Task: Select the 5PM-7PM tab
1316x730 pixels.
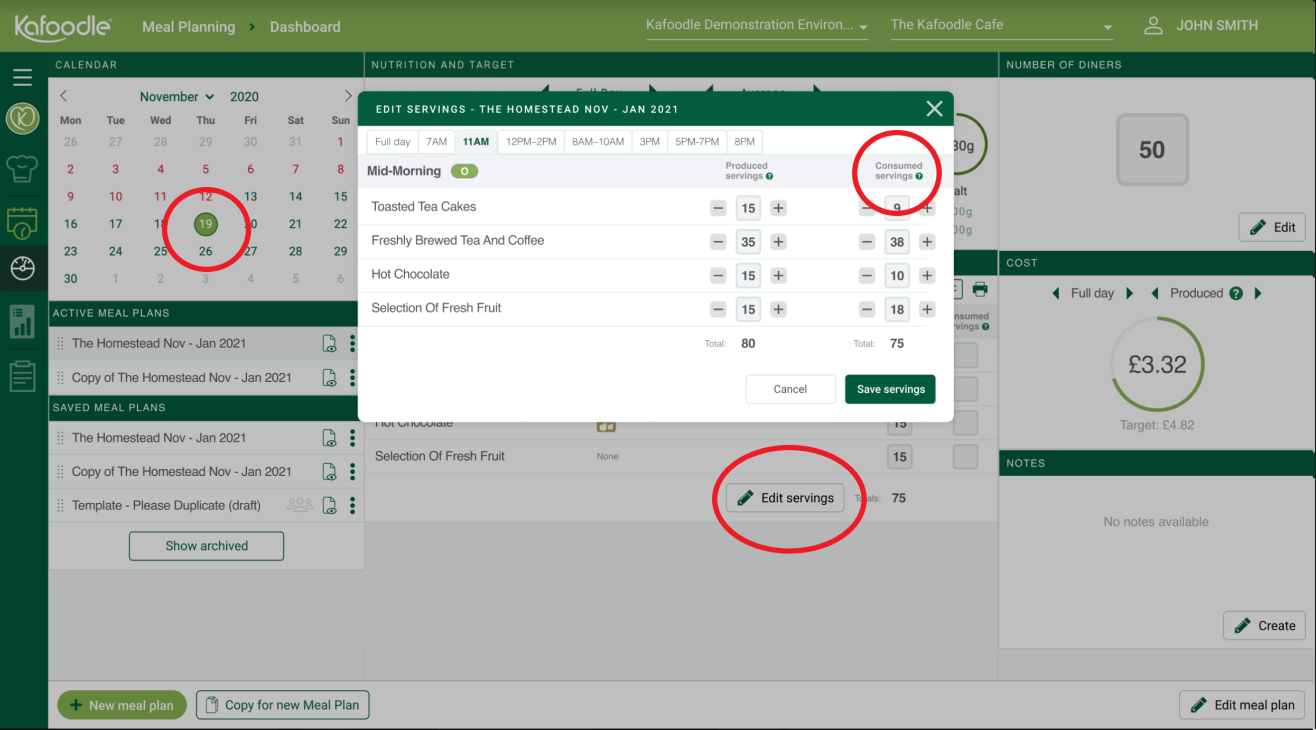Action: (698, 142)
